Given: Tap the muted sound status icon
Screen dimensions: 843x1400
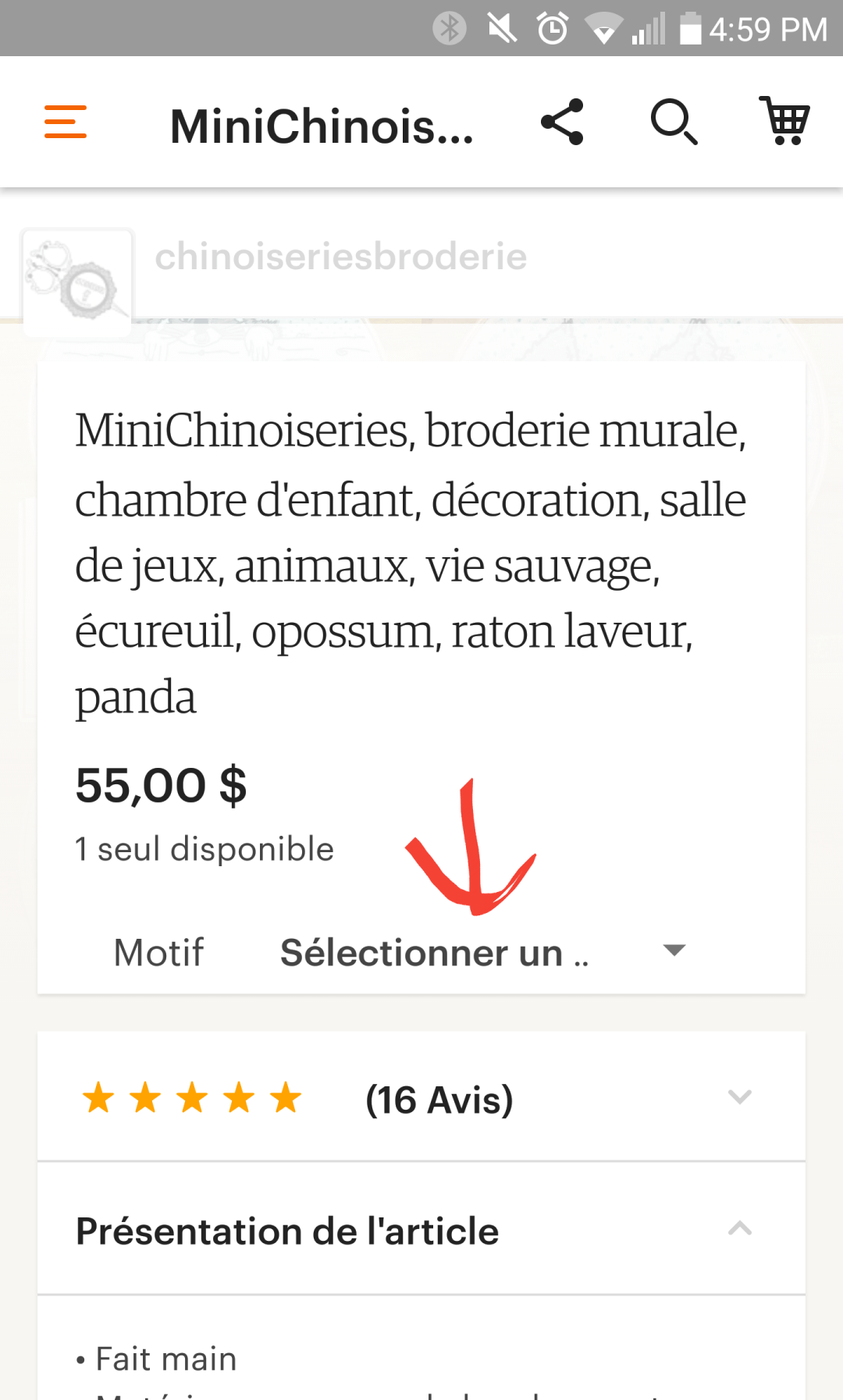Looking at the screenshot, I should pos(502,29).
